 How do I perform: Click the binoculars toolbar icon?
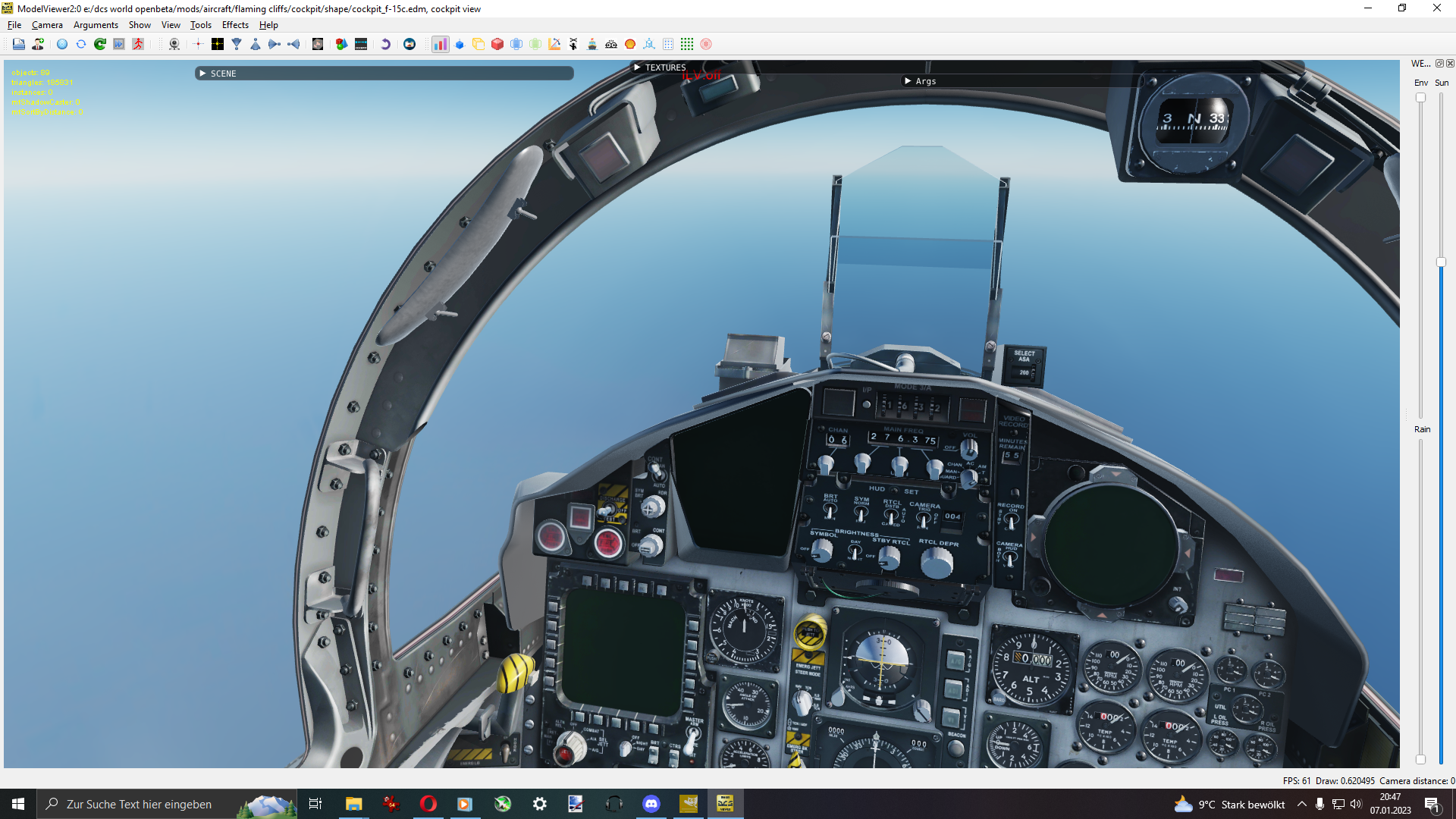pyautogui.click(x=611, y=44)
